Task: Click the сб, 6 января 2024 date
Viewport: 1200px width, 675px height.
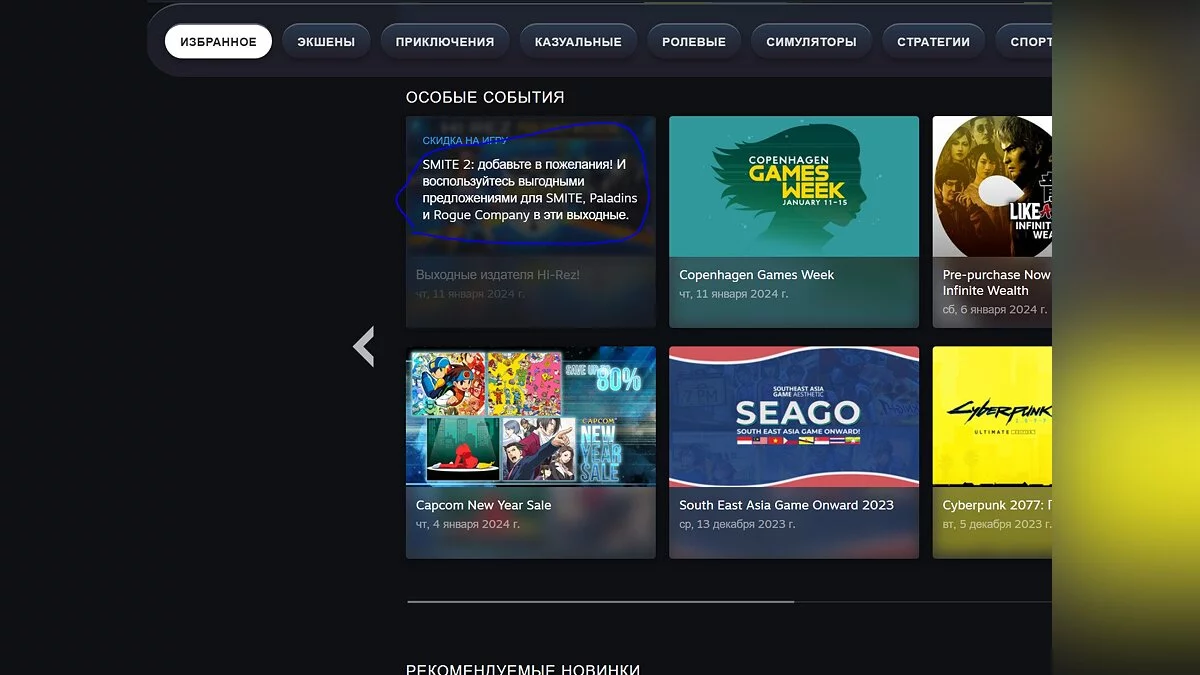Action: [x=995, y=310]
